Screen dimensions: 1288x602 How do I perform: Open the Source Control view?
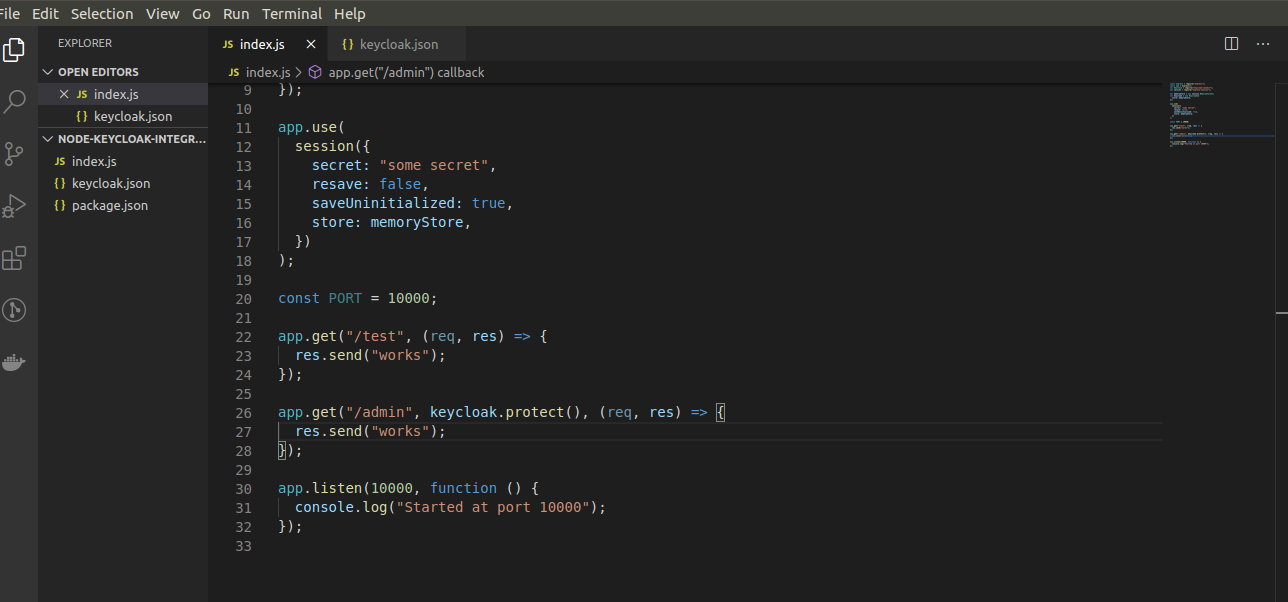(x=14, y=153)
